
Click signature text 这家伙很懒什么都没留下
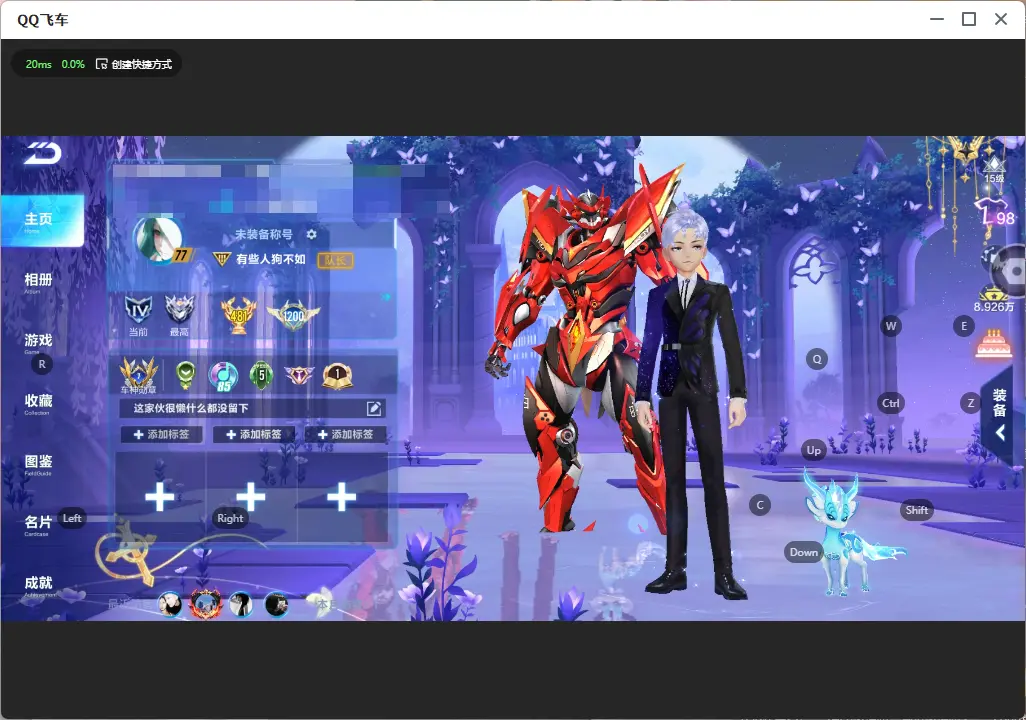[x=191, y=408]
